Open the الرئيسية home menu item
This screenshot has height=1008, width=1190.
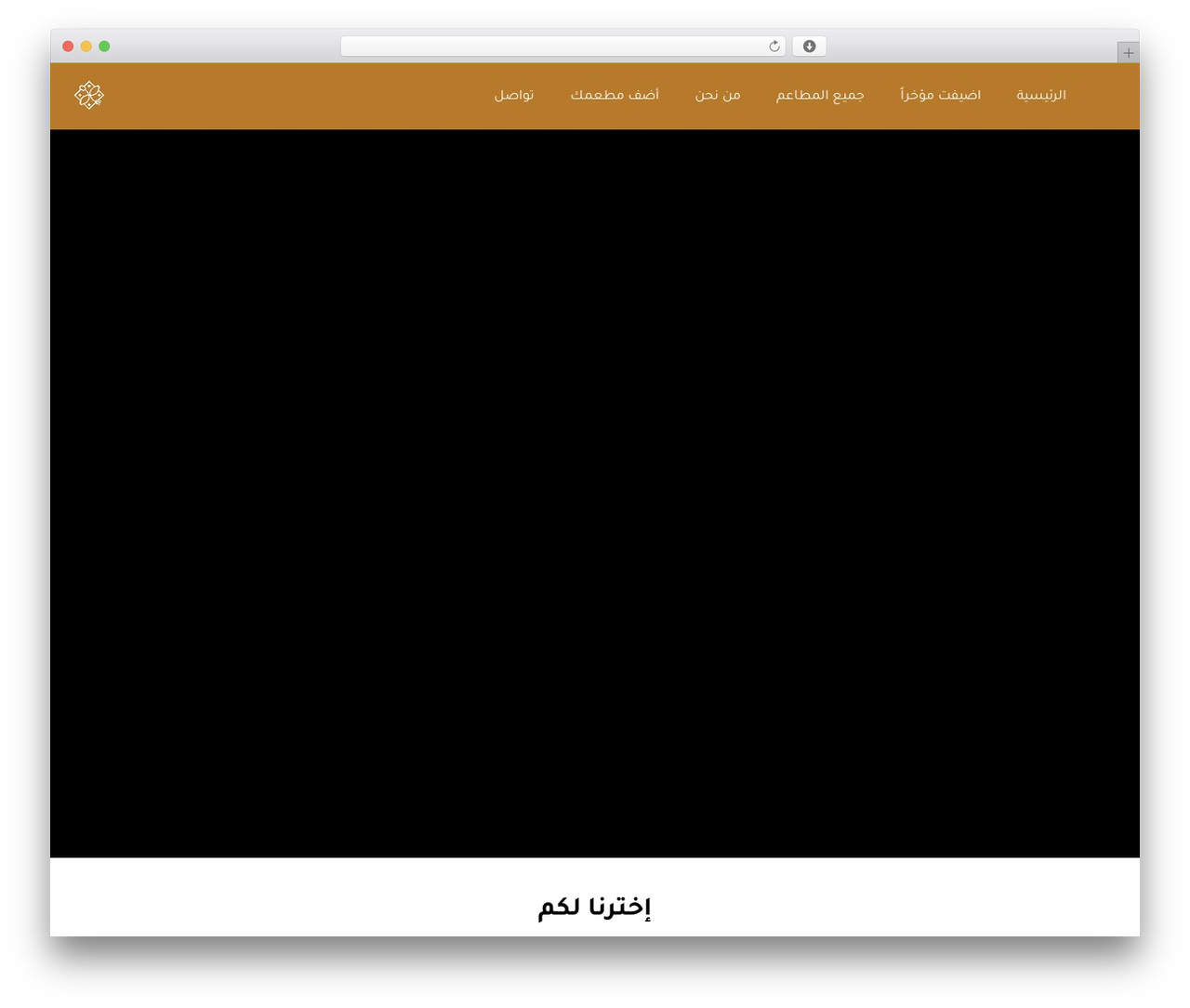pos(1041,95)
